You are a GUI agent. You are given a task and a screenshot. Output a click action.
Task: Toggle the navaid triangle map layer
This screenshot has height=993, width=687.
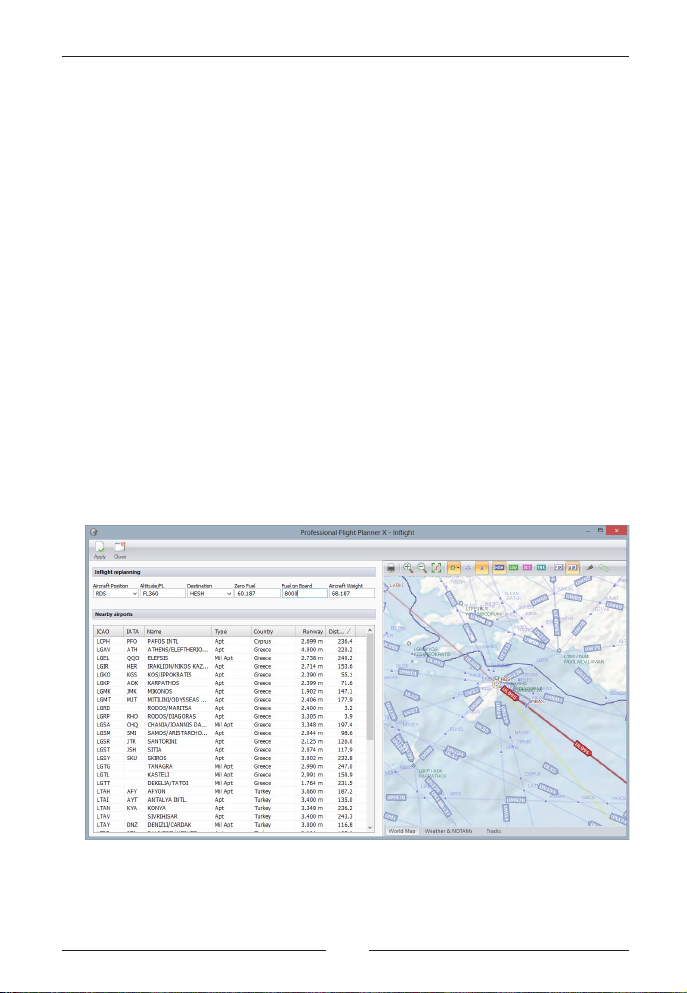click(482, 568)
